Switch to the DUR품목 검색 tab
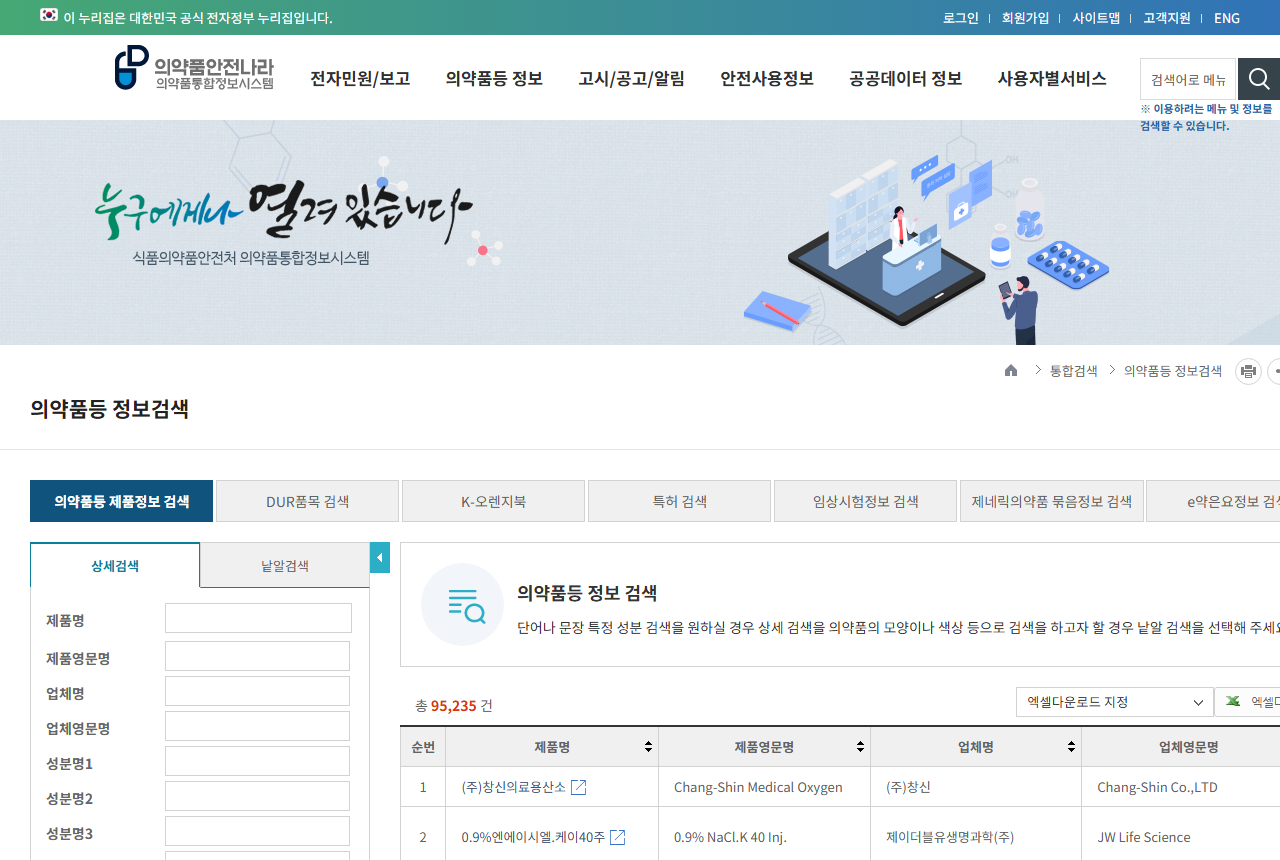Viewport: 1280px width, 860px height. click(x=307, y=501)
